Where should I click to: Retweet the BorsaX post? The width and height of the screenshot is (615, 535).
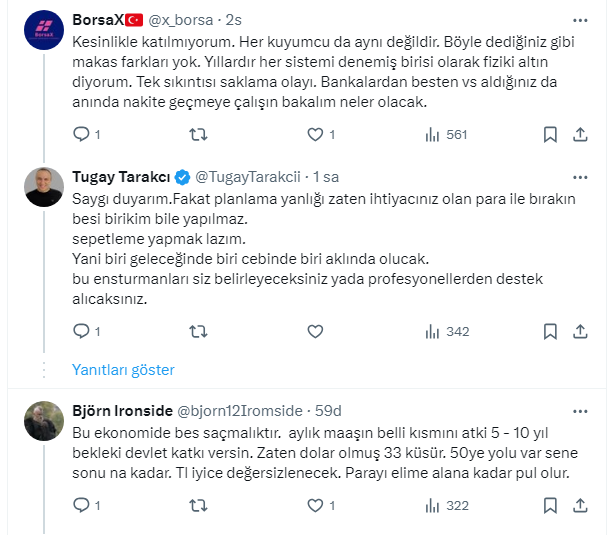click(x=198, y=135)
